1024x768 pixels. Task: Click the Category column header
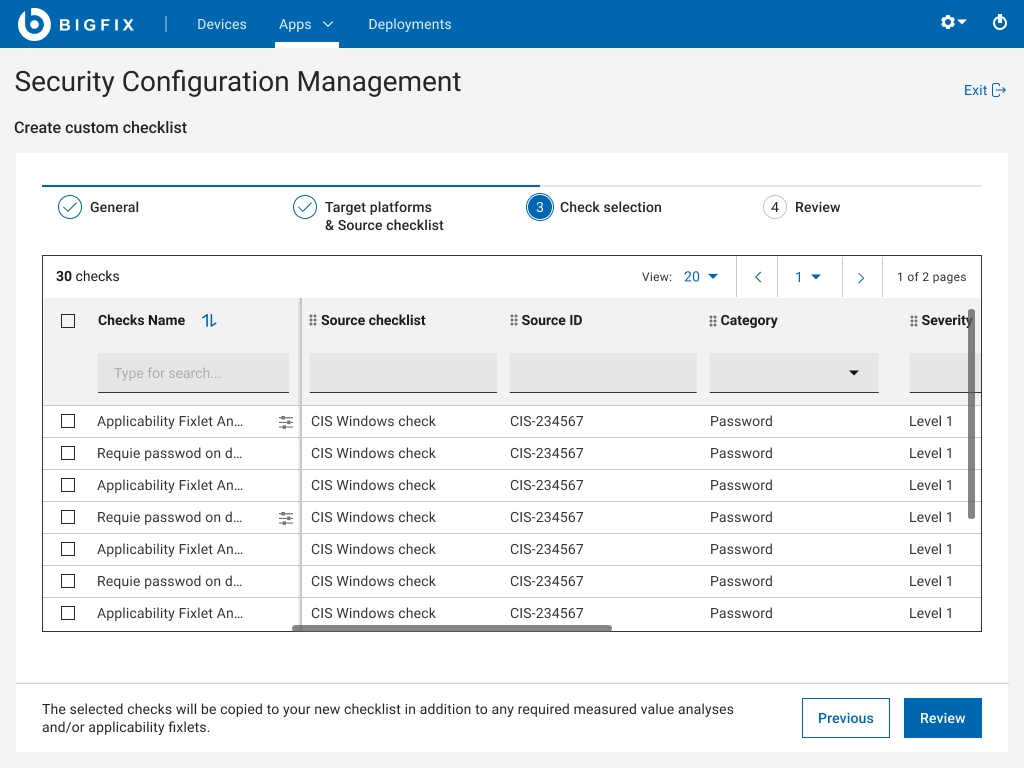748,321
